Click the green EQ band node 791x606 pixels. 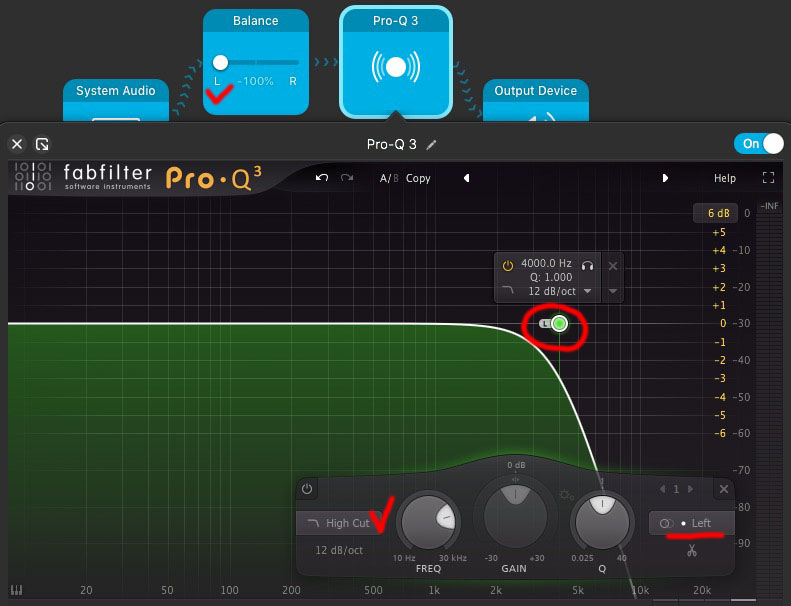[x=559, y=323]
